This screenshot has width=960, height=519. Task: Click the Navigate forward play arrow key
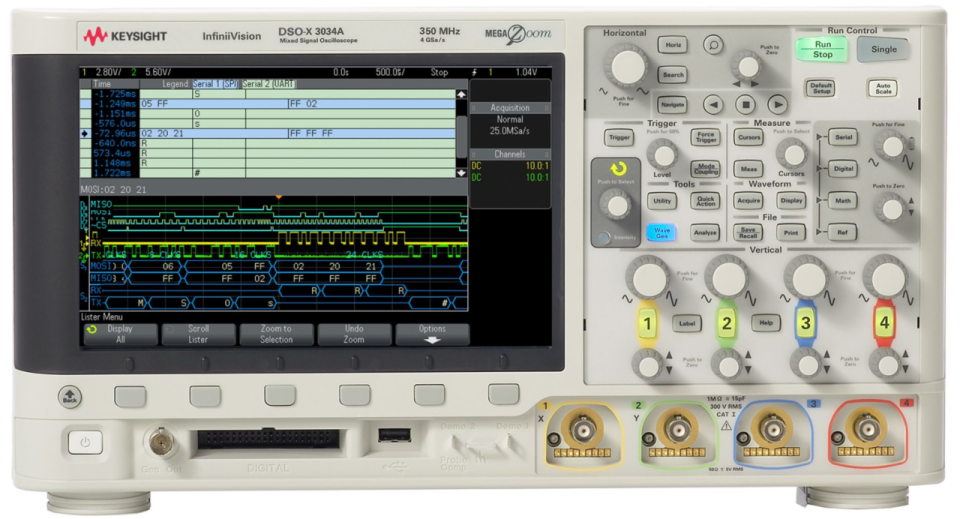pyautogui.click(x=778, y=105)
